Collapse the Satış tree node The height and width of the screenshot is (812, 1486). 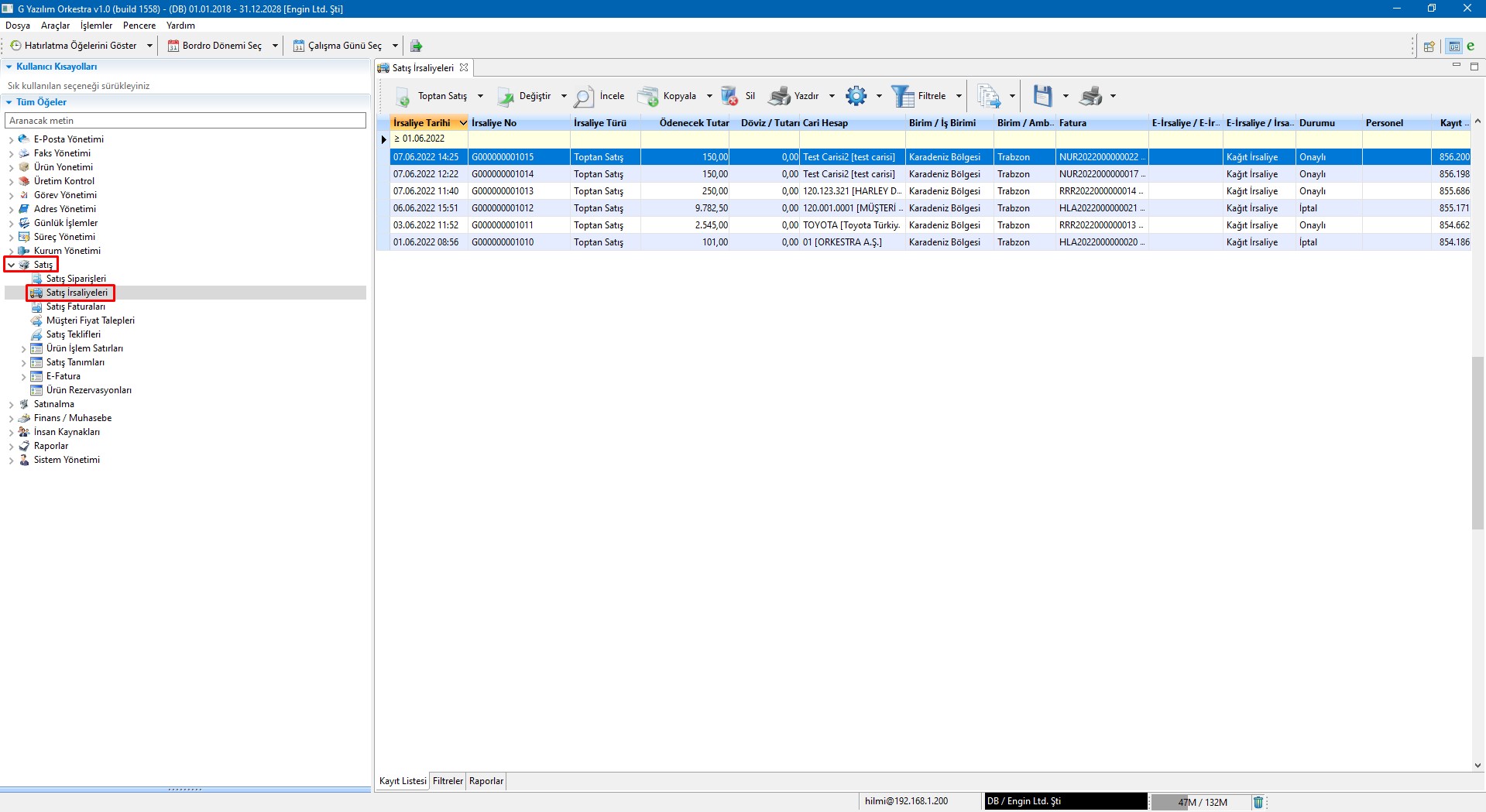(11, 265)
